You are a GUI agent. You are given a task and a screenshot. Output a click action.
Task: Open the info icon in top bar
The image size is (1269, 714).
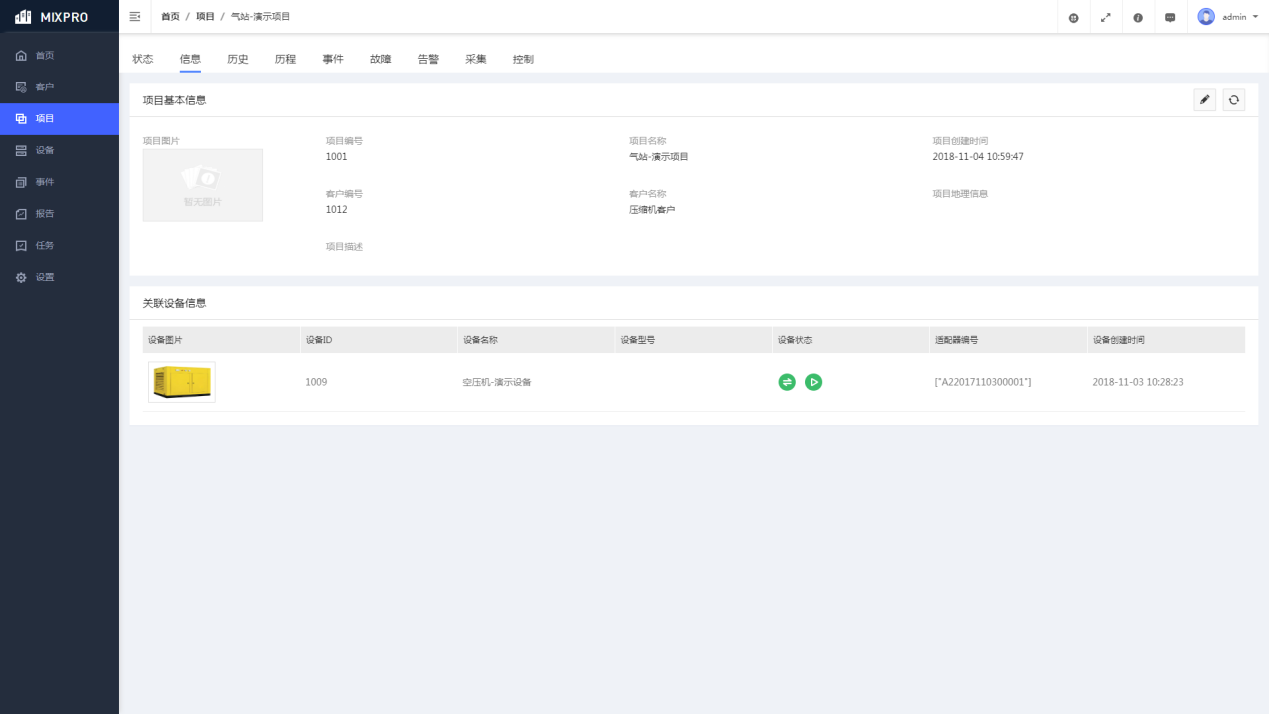[x=1138, y=18]
